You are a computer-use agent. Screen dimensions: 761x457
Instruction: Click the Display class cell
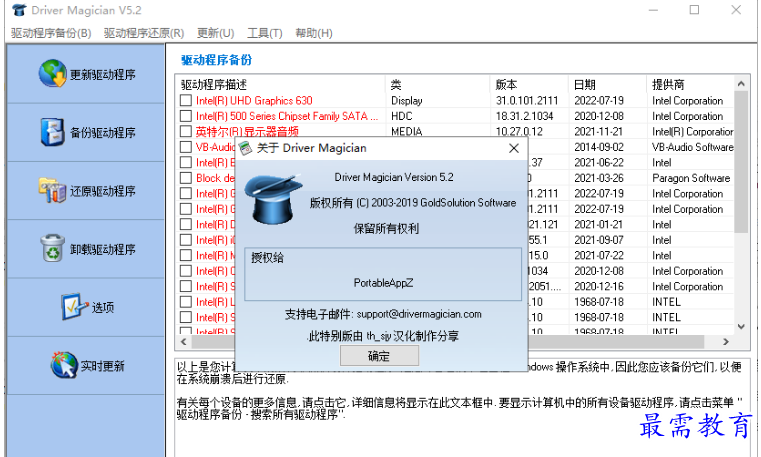coord(407,100)
